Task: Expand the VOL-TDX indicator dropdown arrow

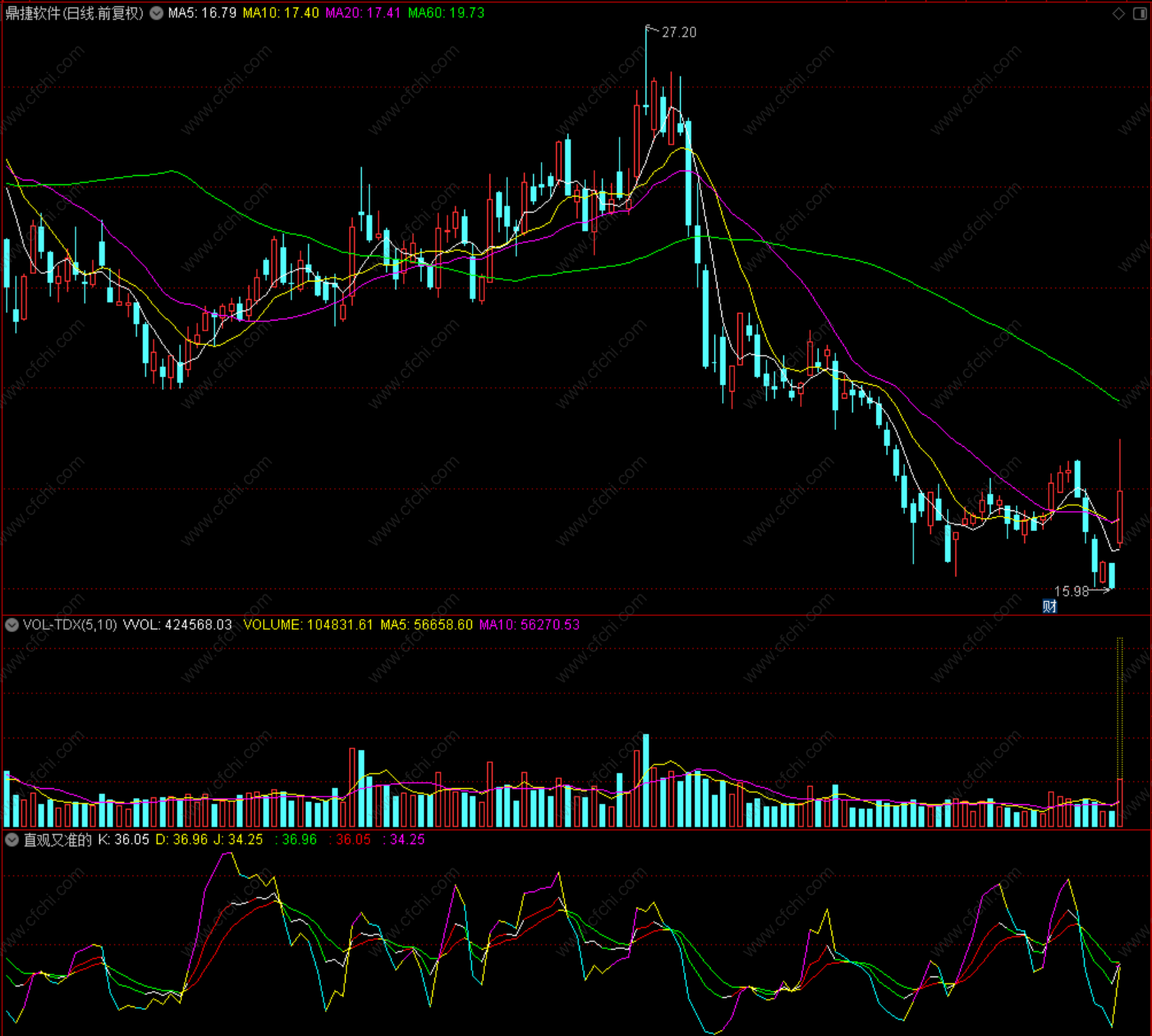Action: click(11, 625)
